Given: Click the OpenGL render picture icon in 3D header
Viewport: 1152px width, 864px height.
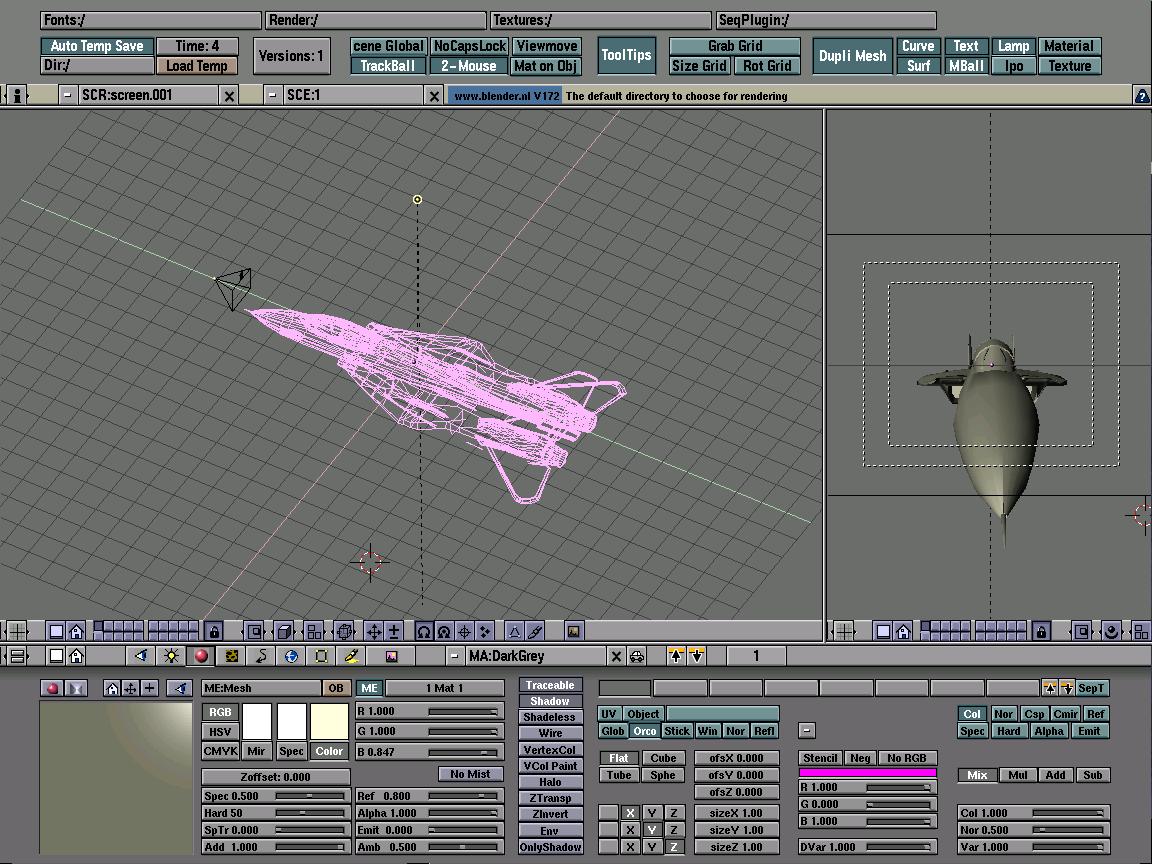Looking at the screenshot, I should tap(574, 630).
